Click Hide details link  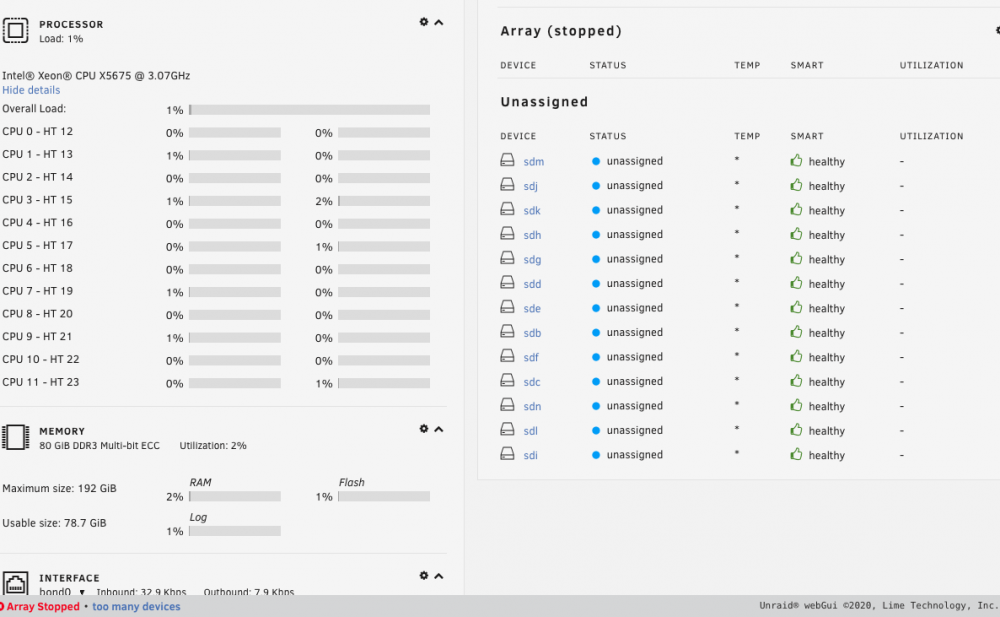(x=31, y=90)
